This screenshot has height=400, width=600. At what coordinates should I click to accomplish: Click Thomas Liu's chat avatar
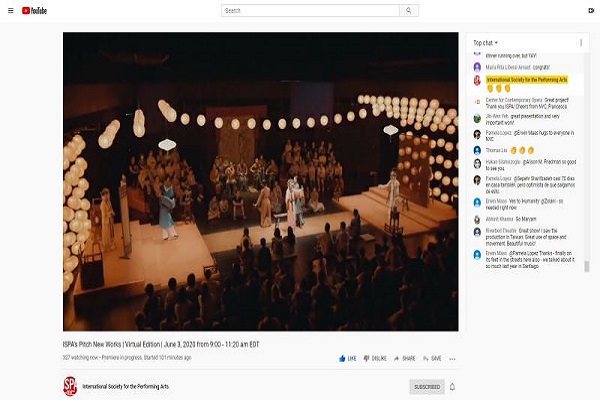point(477,150)
